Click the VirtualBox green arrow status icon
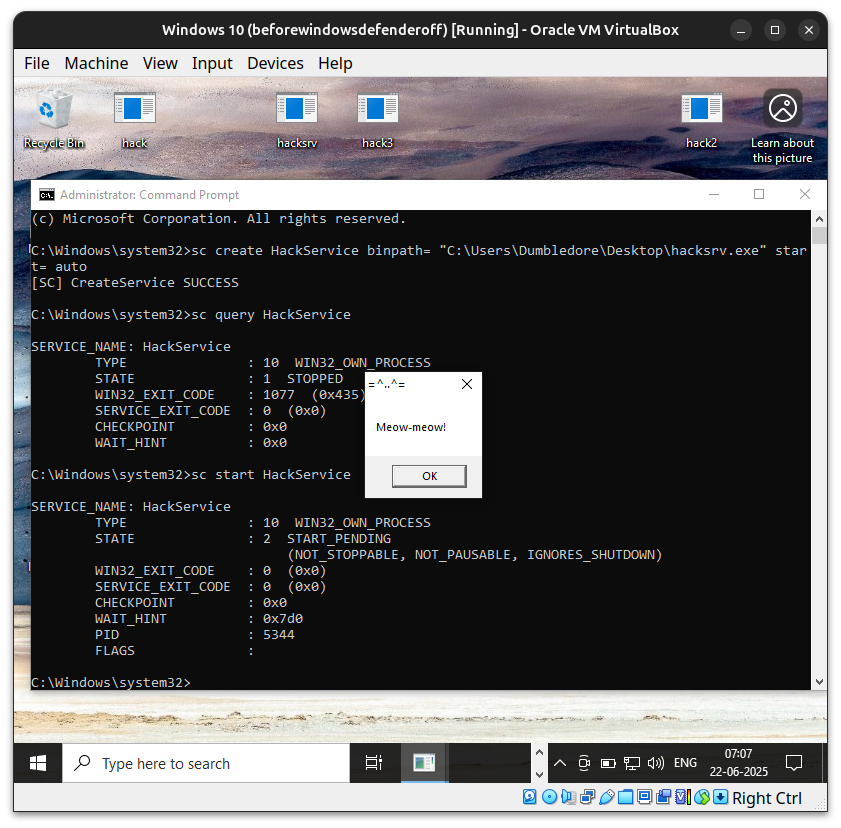The width and height of the screenshot is (841, 828). [x=702, y=797]
